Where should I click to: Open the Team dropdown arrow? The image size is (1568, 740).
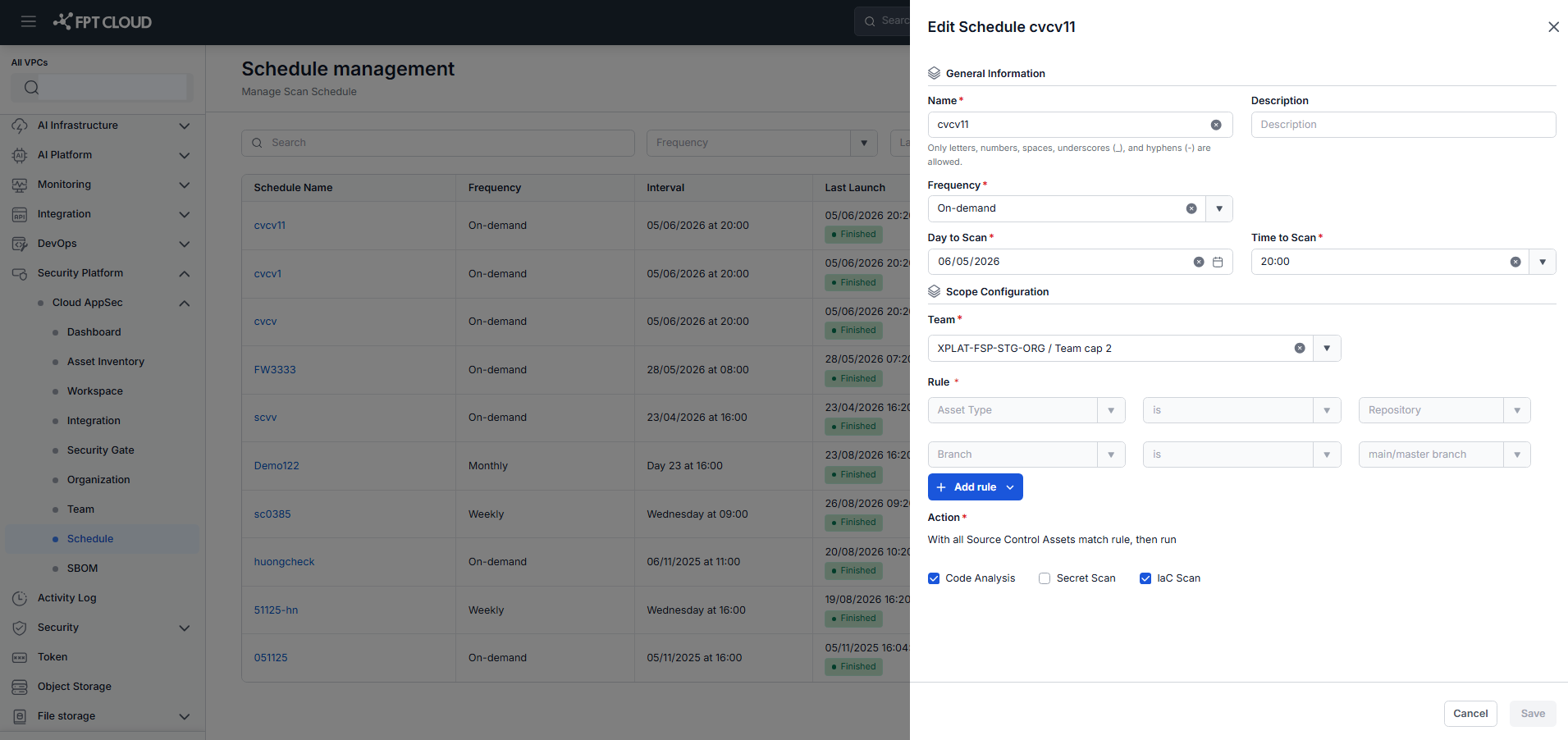pos(1327,348)
